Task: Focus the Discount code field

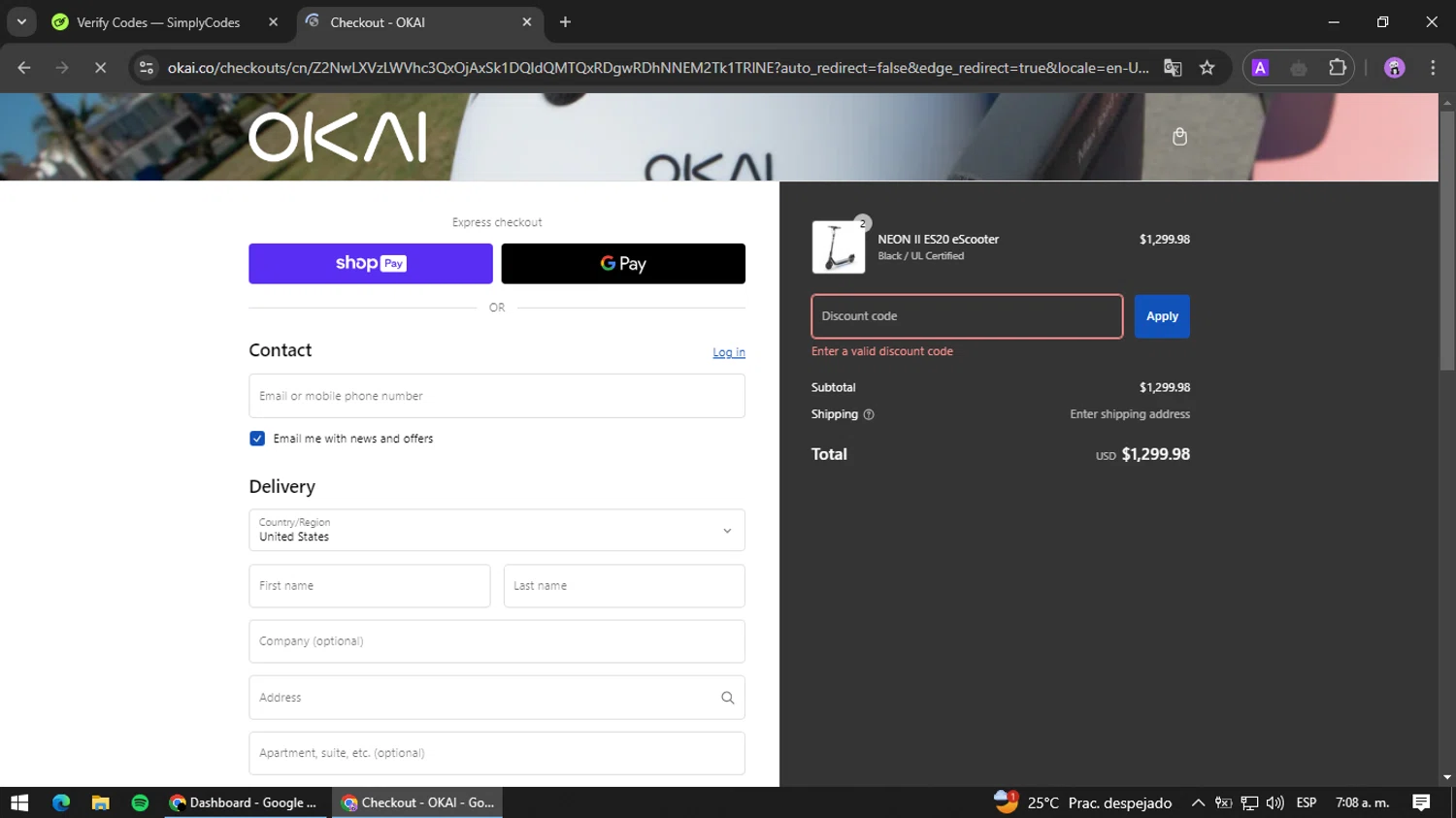Action: (x=967, y=316)
